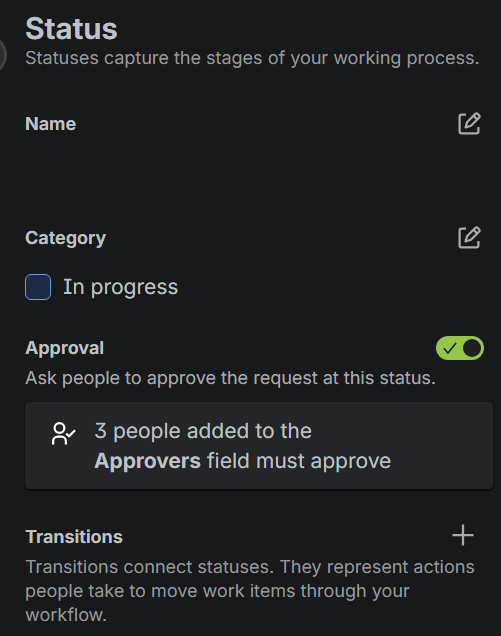The width and height of the screenshot is (501, 636).
Task: Click the Status panel heading
Action: coord(71,29)
